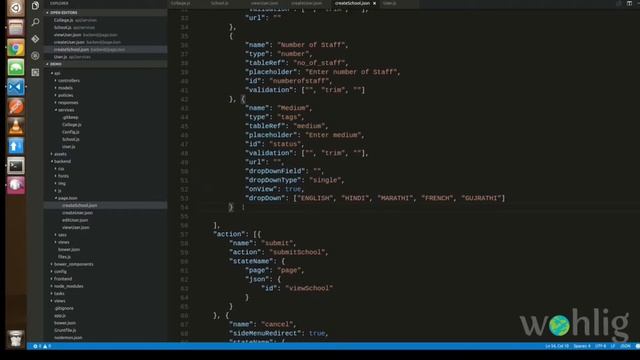This screenshot has height=360, width=640.
Task: Launch VLC media player from dock
Action: 16,127
